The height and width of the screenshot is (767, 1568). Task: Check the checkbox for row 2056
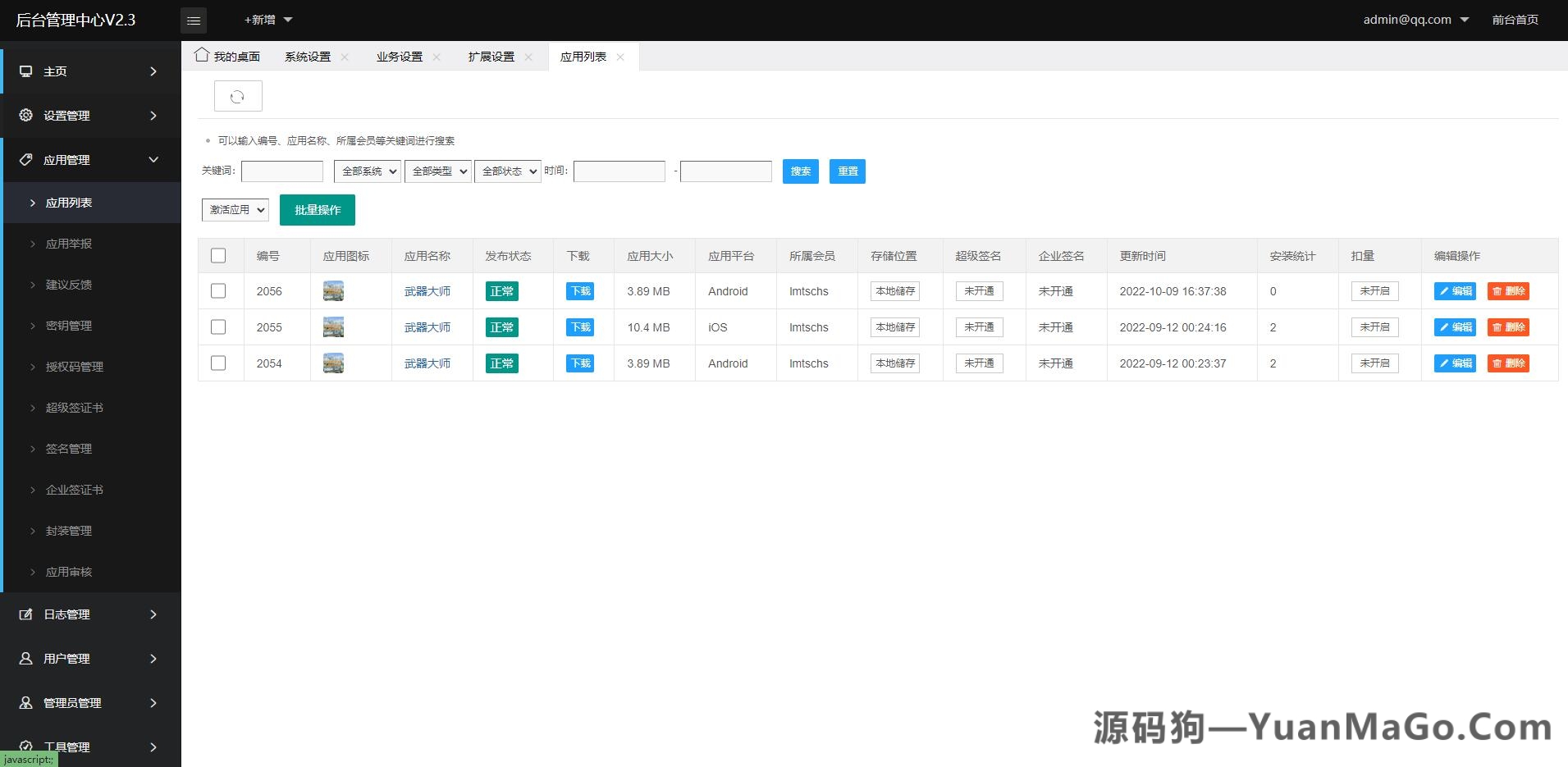[218, 290]
